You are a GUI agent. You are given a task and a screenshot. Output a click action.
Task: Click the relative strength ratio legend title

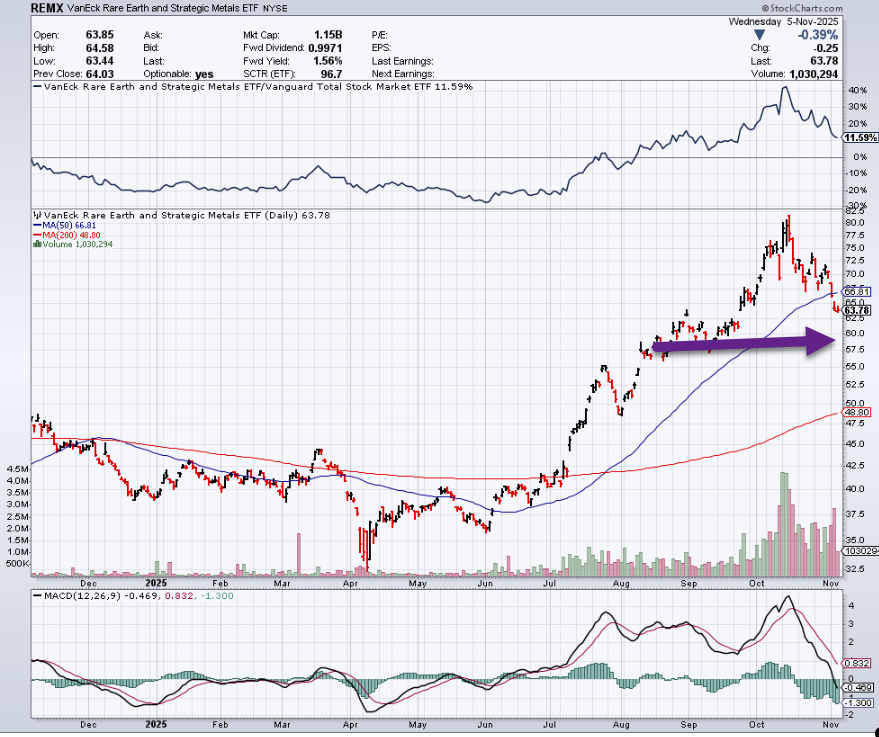click(x=252, y=87)
